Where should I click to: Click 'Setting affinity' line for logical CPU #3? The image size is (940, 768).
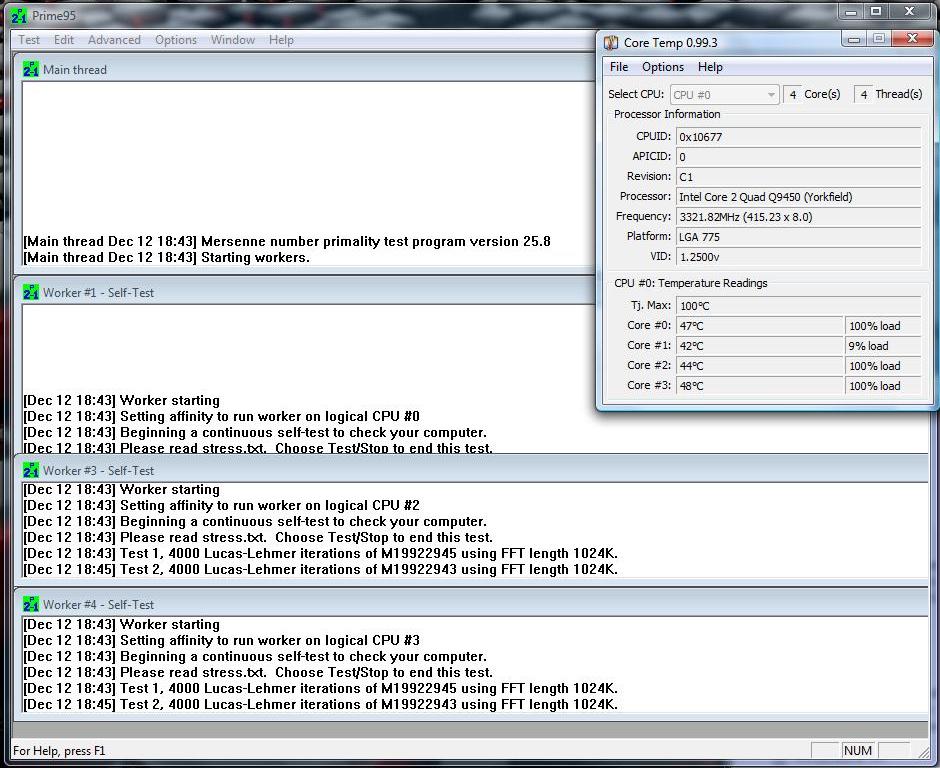(x=221, y=640)
